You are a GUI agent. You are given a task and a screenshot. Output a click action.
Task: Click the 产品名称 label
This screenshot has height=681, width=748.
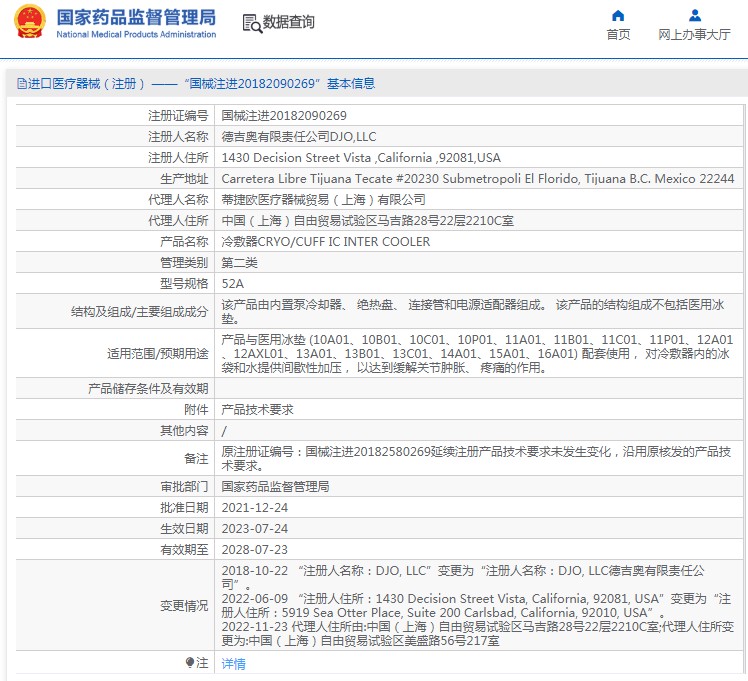[184, 241]
